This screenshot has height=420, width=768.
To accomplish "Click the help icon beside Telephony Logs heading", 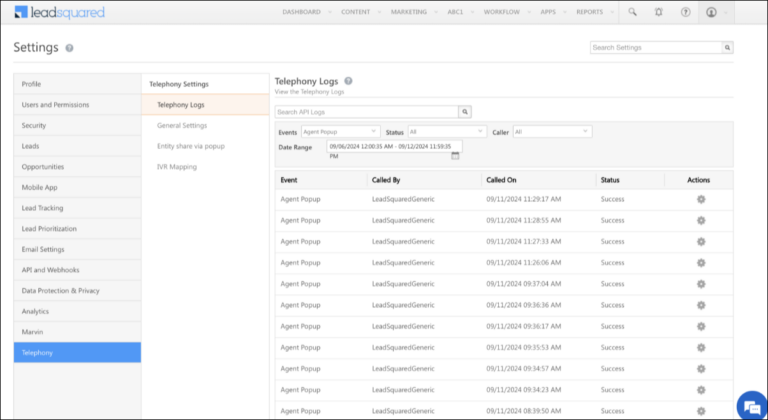I will pos(348,80).
